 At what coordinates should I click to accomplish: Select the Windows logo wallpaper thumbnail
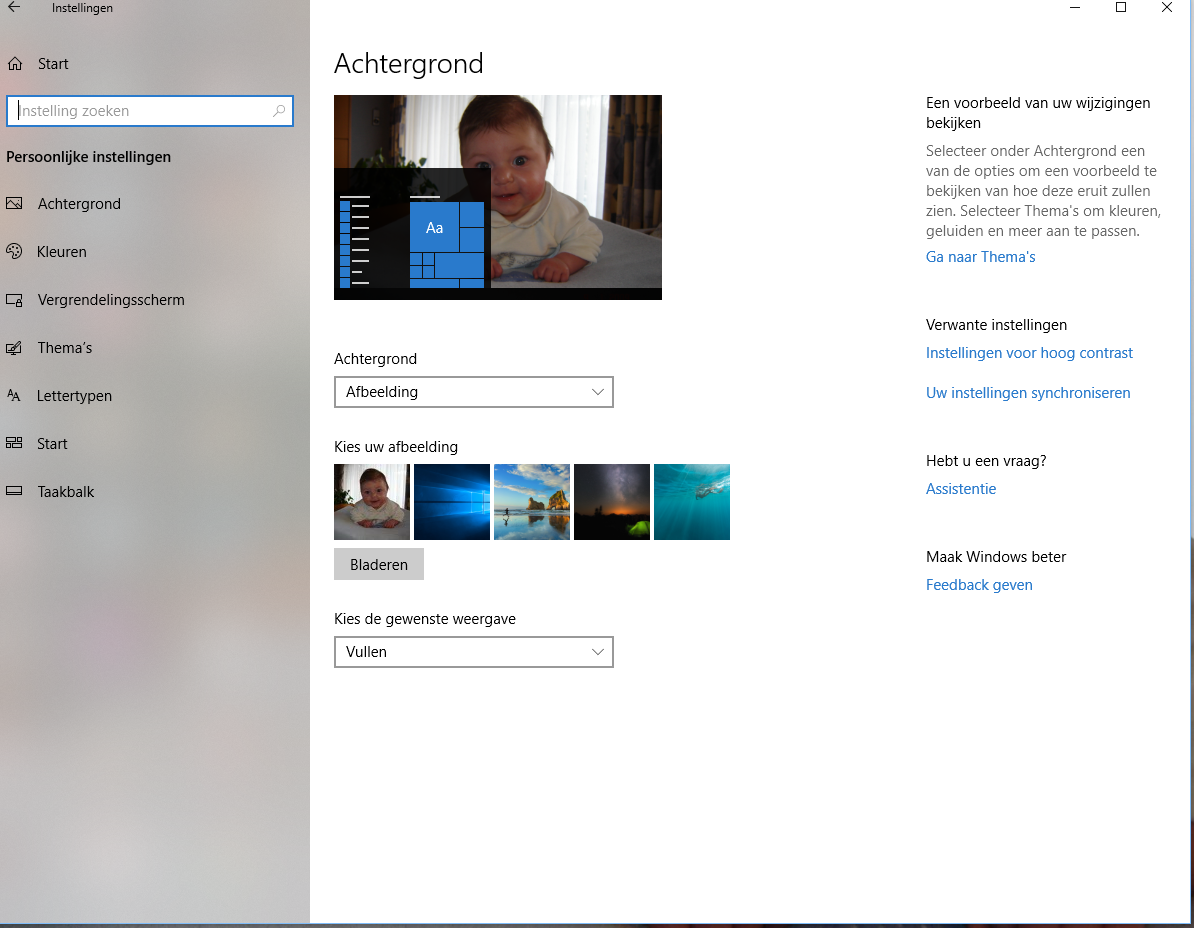coord(452,502)
